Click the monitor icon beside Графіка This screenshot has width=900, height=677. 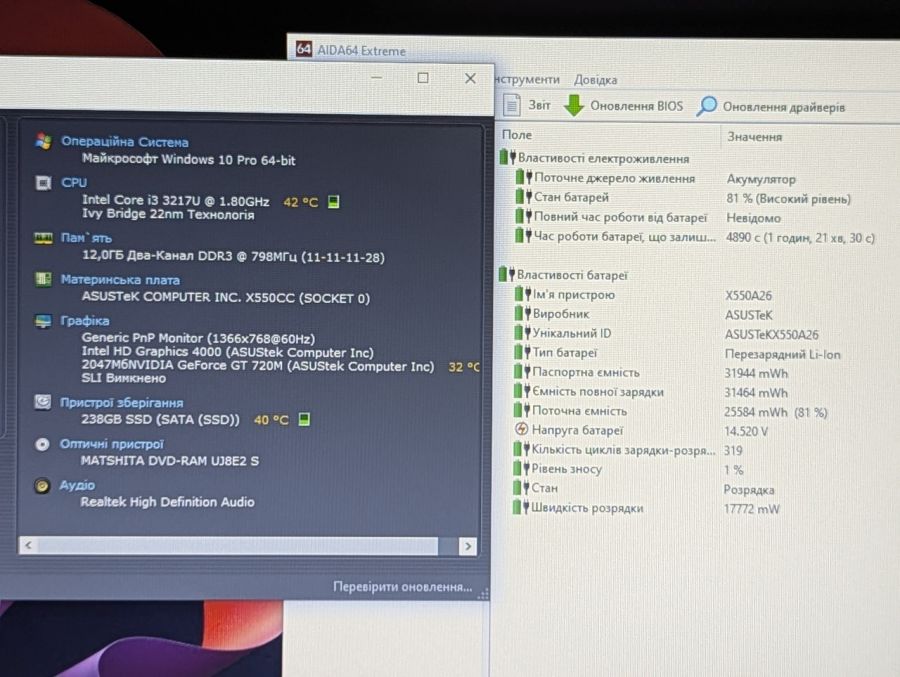pyautogui.click(x=43, y=320)
